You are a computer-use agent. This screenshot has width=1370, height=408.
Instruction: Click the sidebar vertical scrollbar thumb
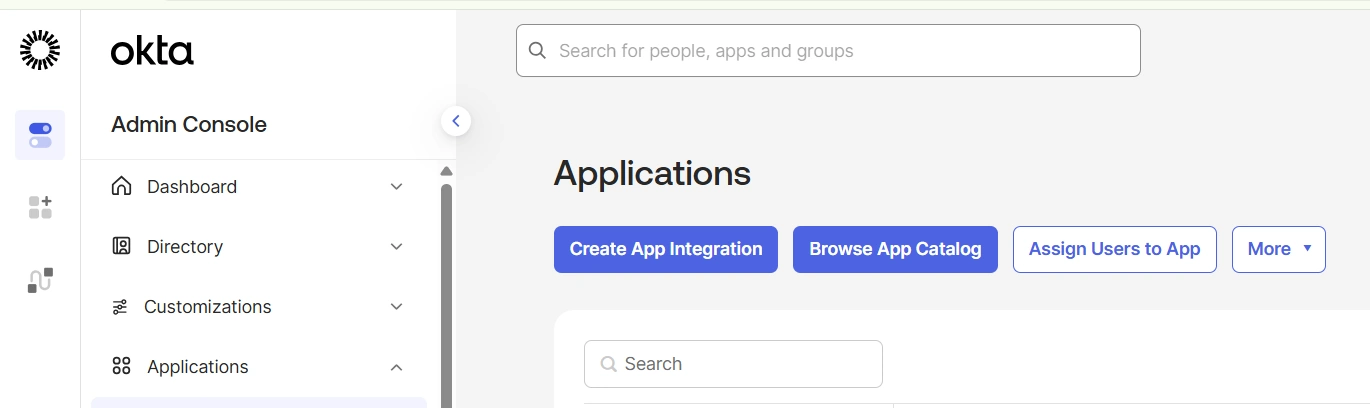[x=446, y=295]
